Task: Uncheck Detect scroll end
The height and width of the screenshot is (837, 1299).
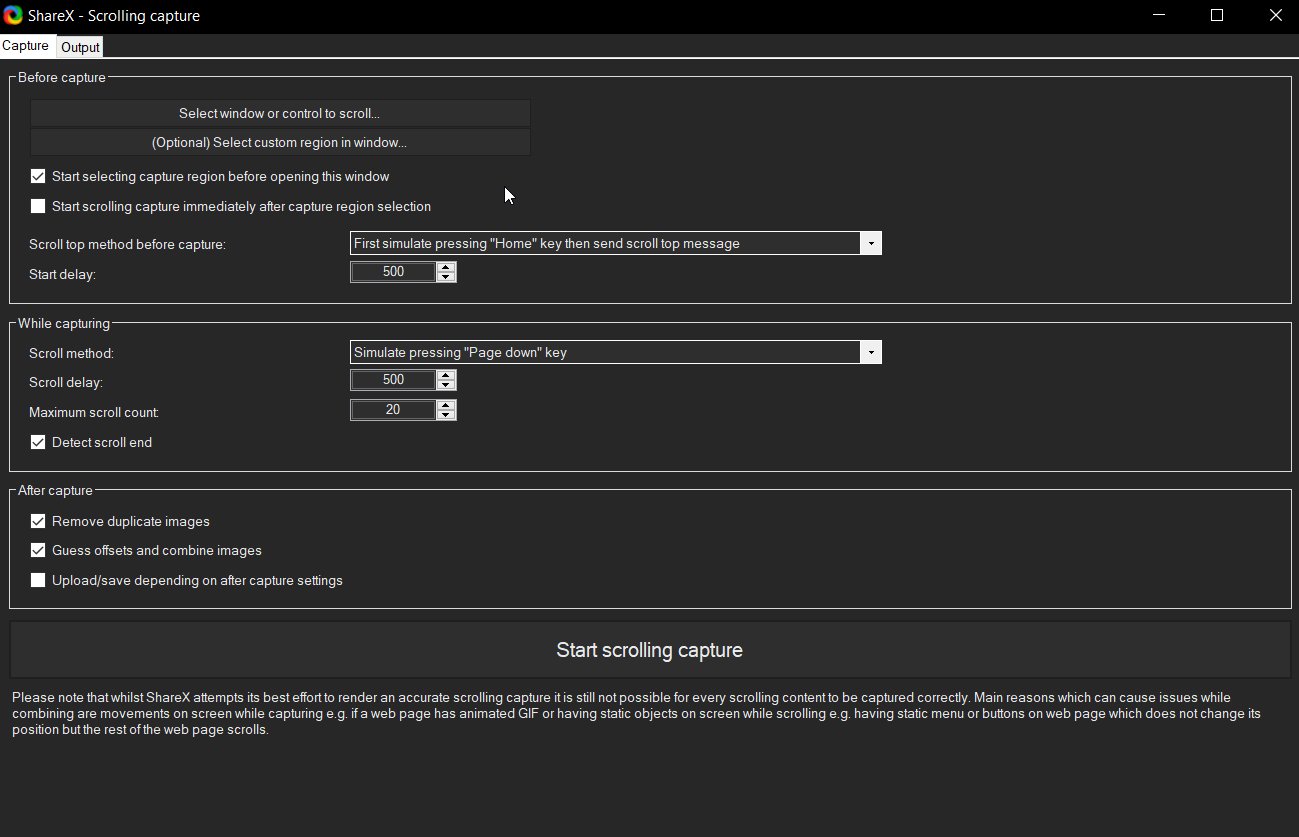Action: 38,442
